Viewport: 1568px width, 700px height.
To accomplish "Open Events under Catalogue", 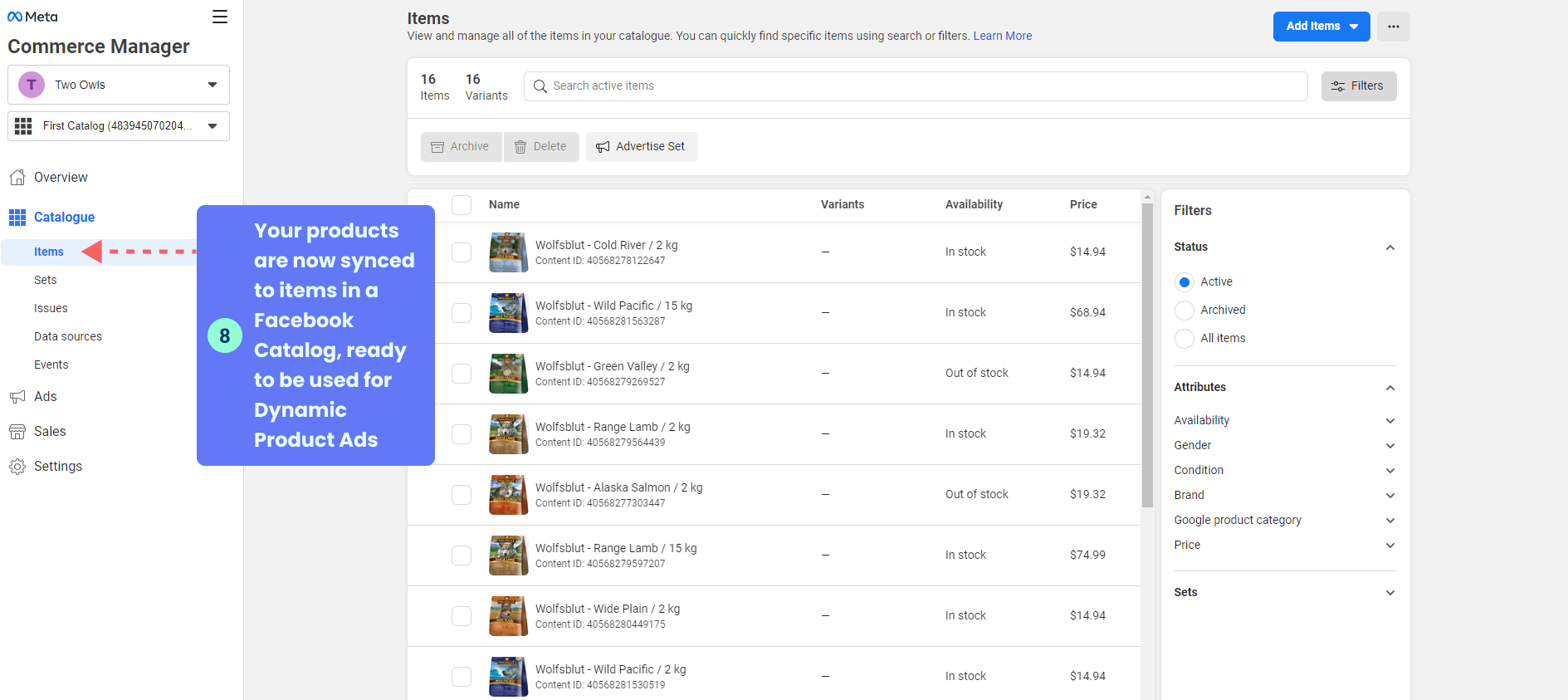I will tap(51, 365).
